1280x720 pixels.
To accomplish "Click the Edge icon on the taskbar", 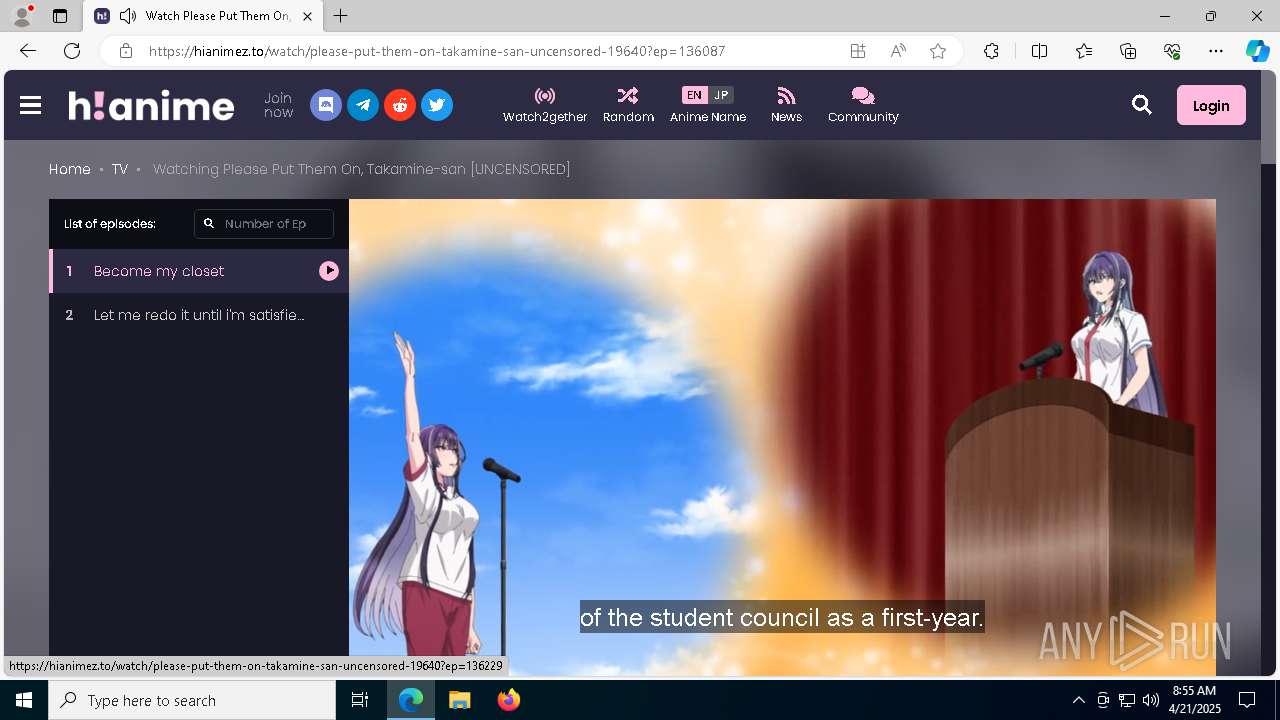I will [411, 700].
